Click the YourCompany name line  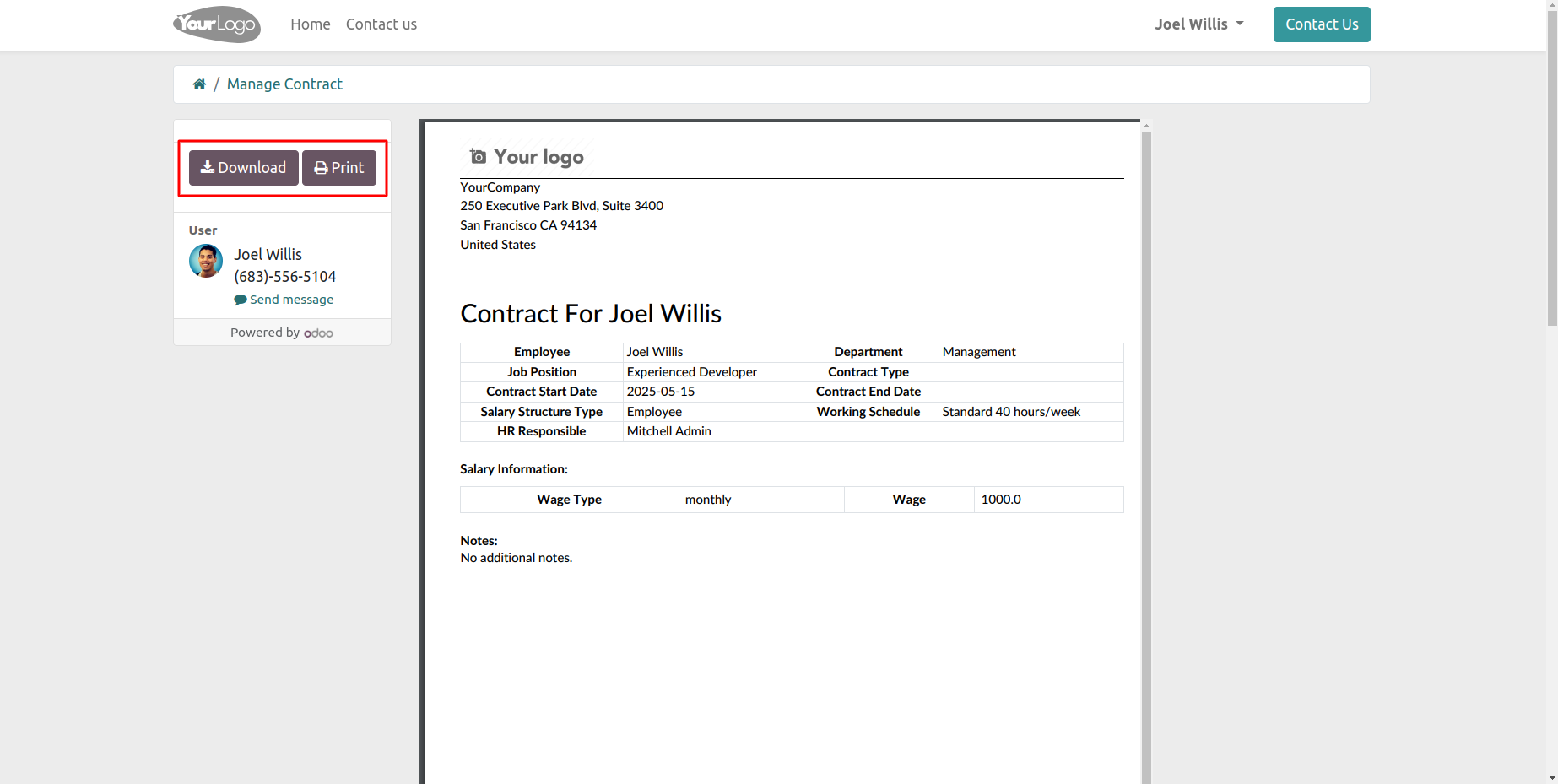[x=500, y=187]
